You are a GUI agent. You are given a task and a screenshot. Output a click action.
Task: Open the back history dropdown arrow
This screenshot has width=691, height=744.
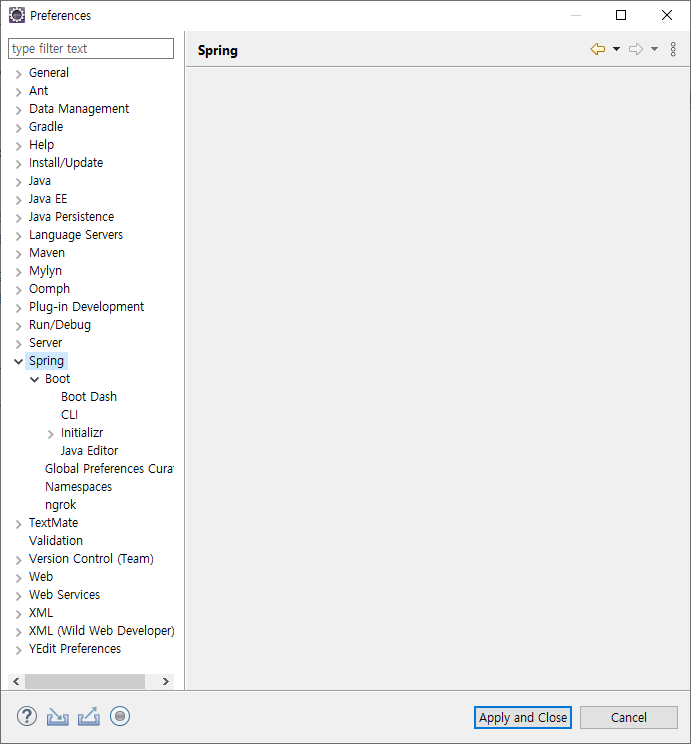click(616, 49)
